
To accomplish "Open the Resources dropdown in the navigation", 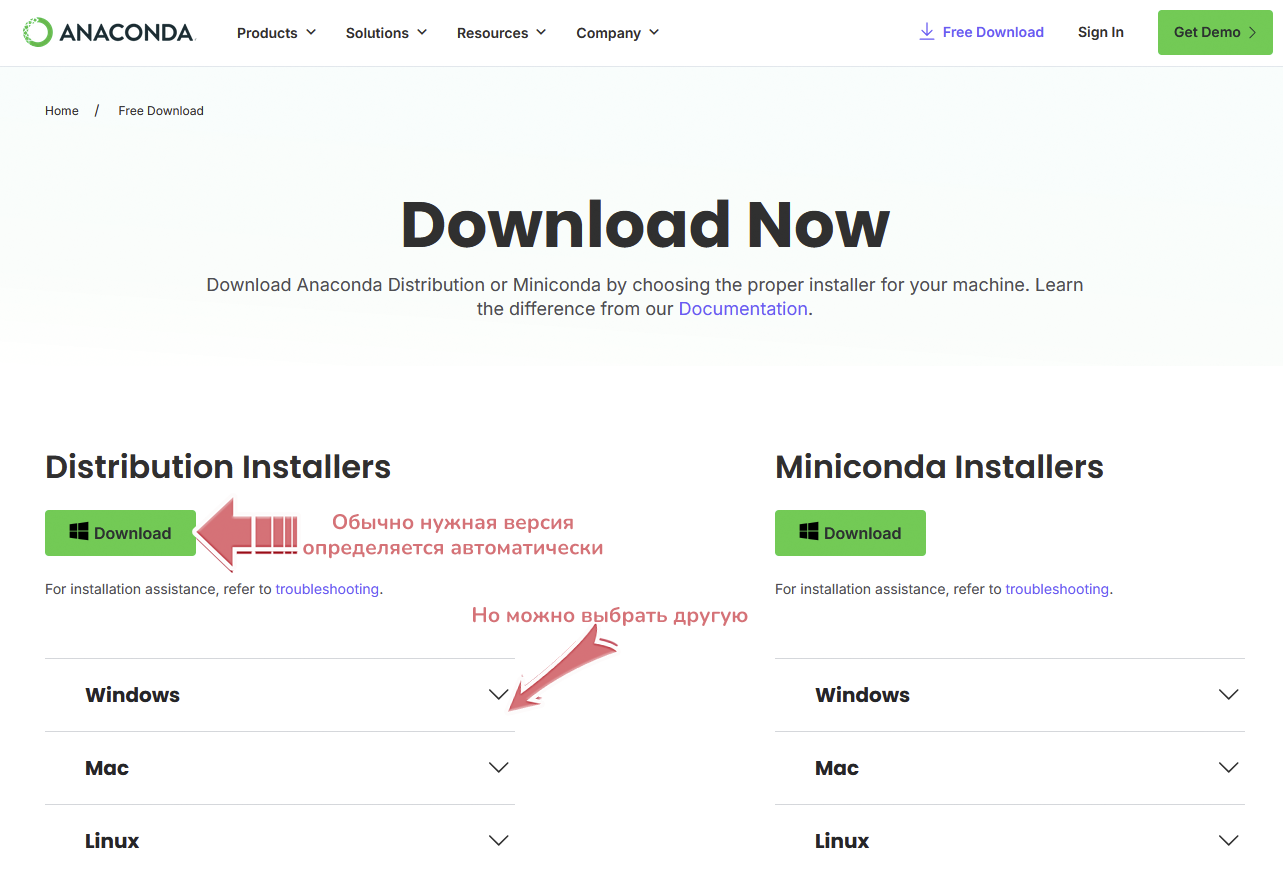I will (x=501, y=33).
